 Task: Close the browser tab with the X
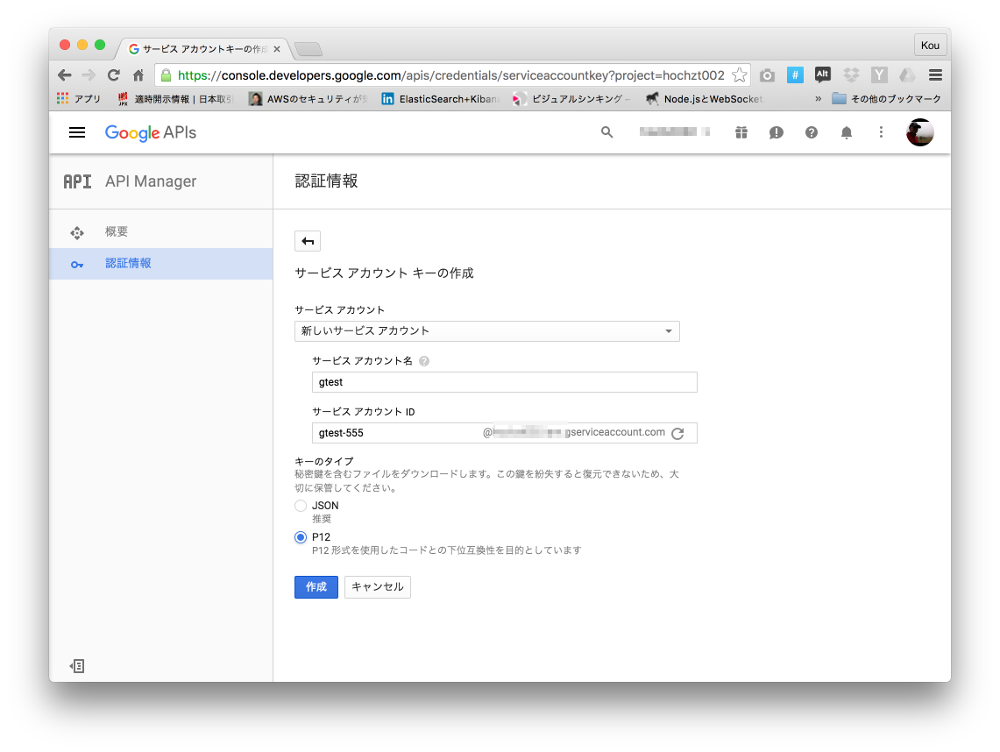coord(277,49)
